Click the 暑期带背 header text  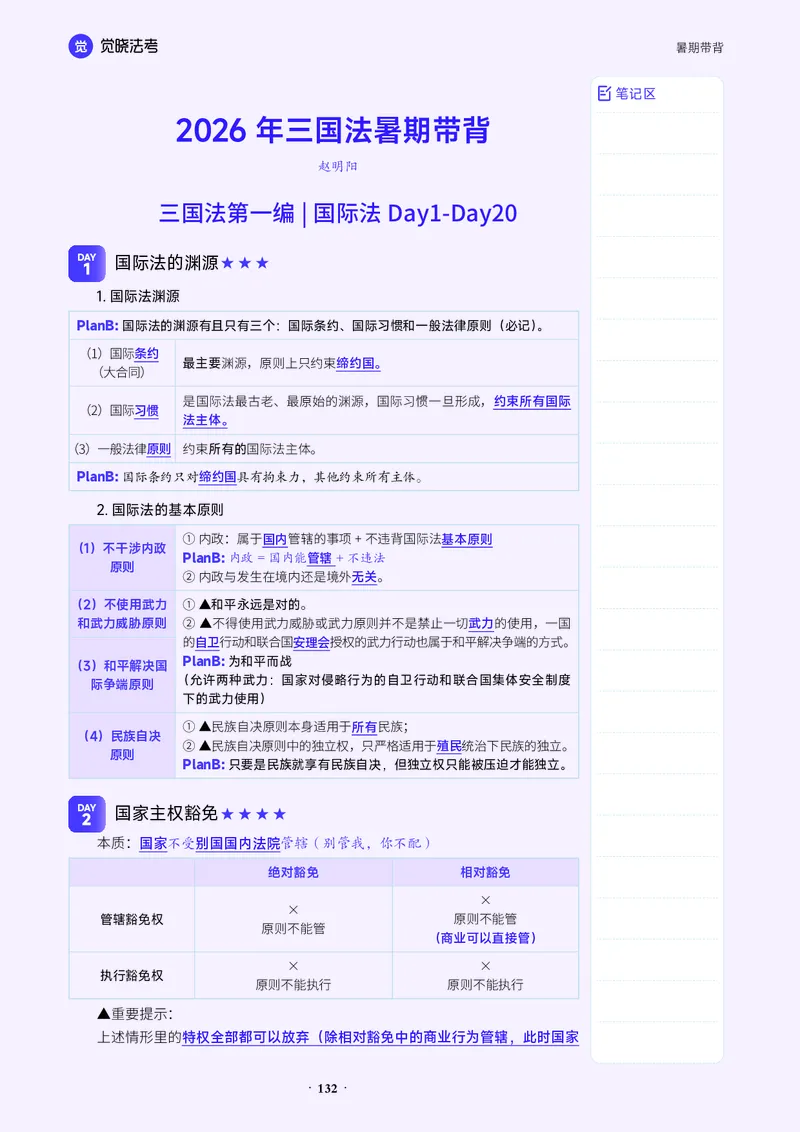pyautogui.click(x=700, y=48)
